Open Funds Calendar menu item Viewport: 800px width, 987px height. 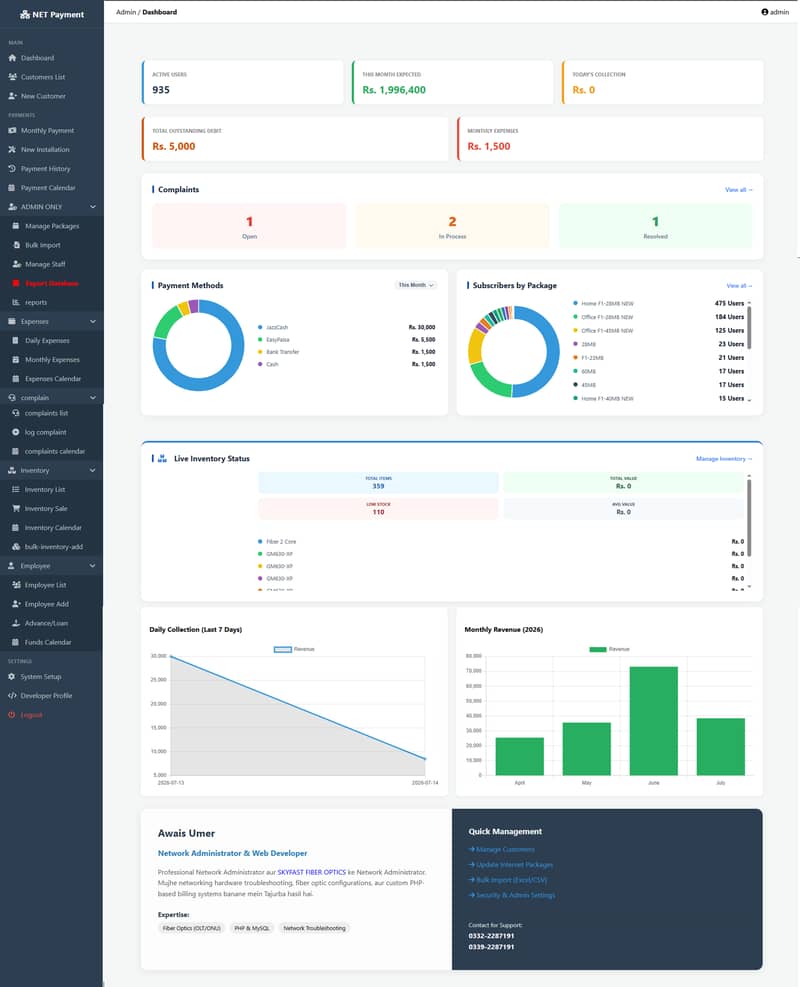click(52, 642)
